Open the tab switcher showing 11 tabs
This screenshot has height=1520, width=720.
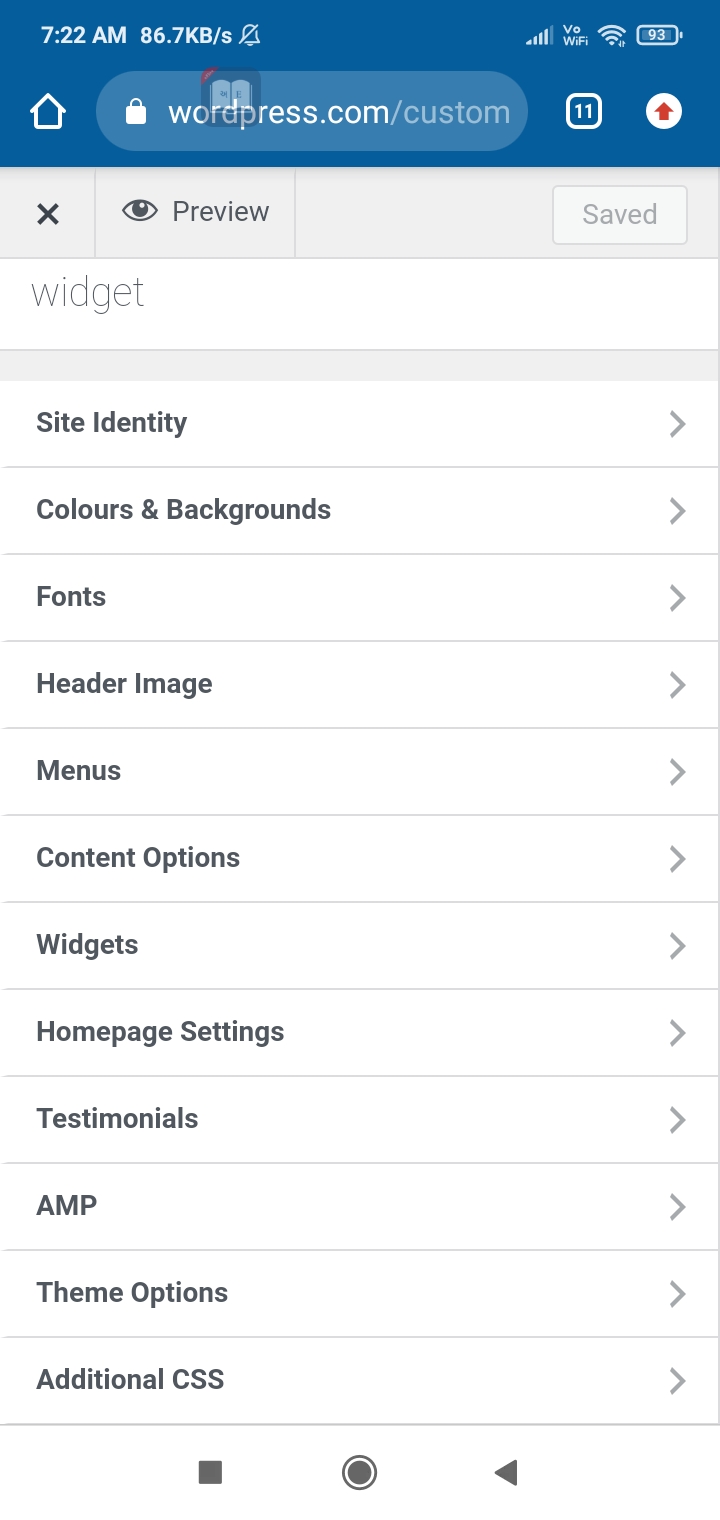pyautogui.click(x=584, y=112)
